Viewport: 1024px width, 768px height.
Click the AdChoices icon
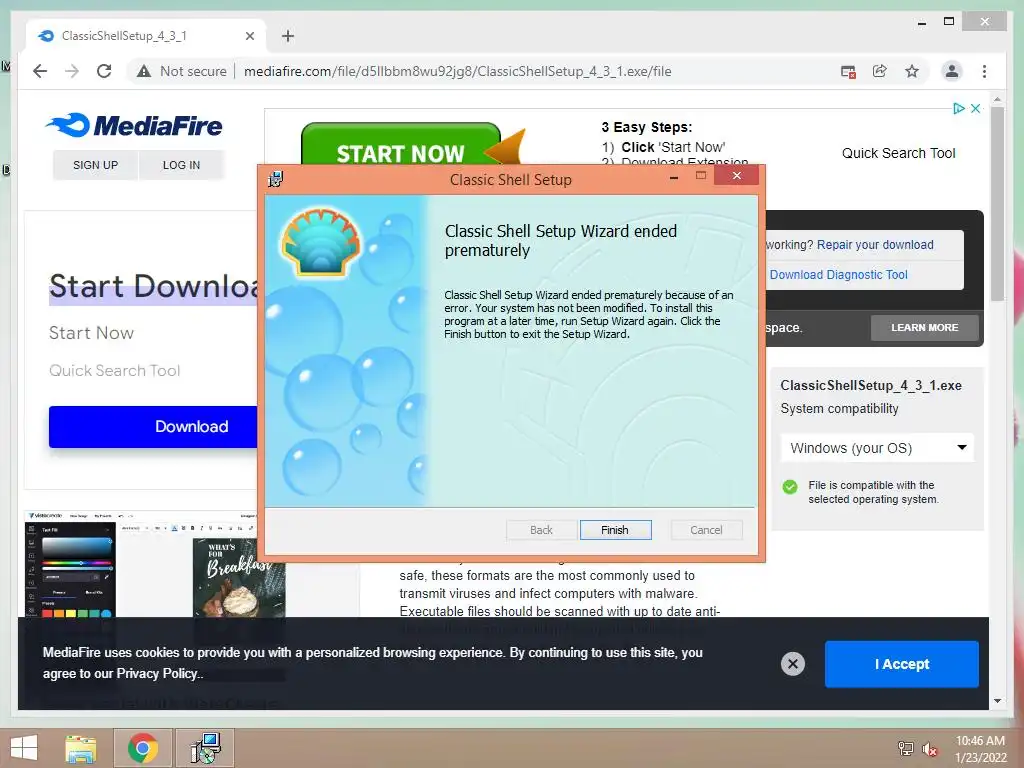point(958,108)
